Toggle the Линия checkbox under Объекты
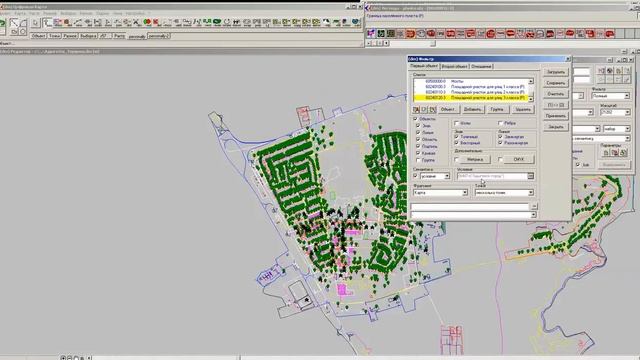Image resolution: width=640 pixels, height=360 pixels. pyautogui.click(x=418, y=133)
